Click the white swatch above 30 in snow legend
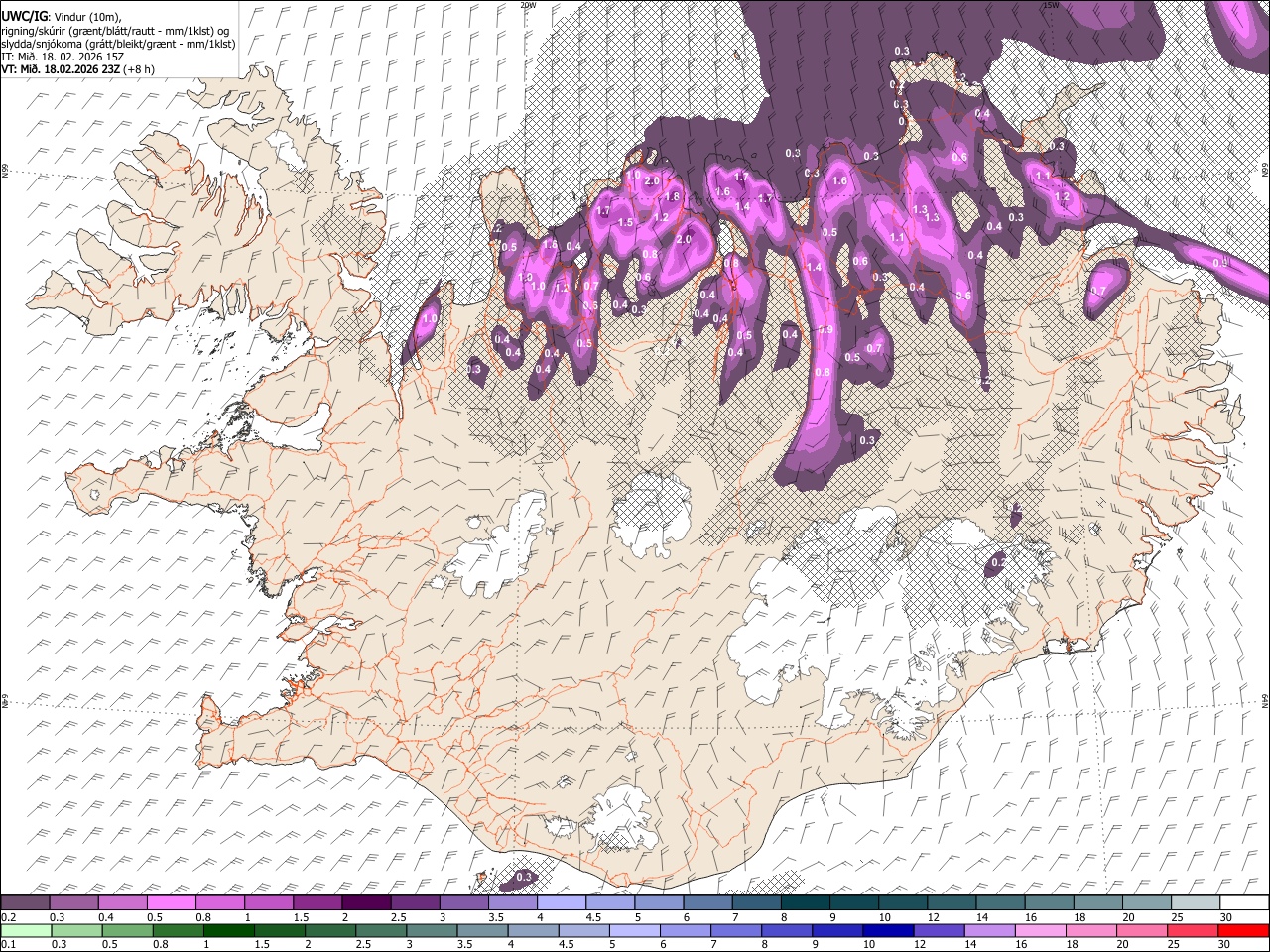1270x952 pixels. 1244,903
